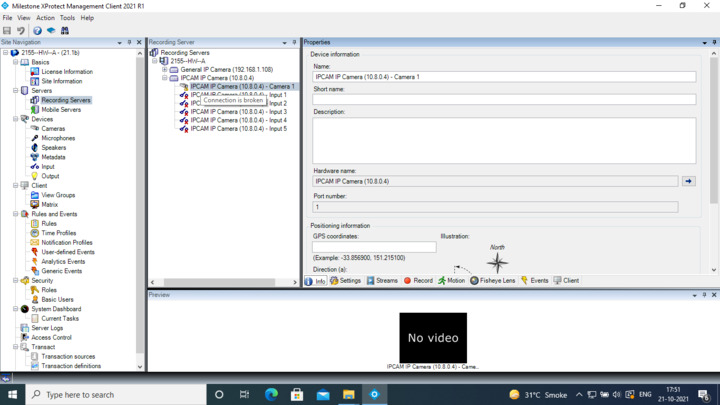Select Recording Servers in Site Navigation
This screenshot has width=720, height=405.
(x=65, y=100)
